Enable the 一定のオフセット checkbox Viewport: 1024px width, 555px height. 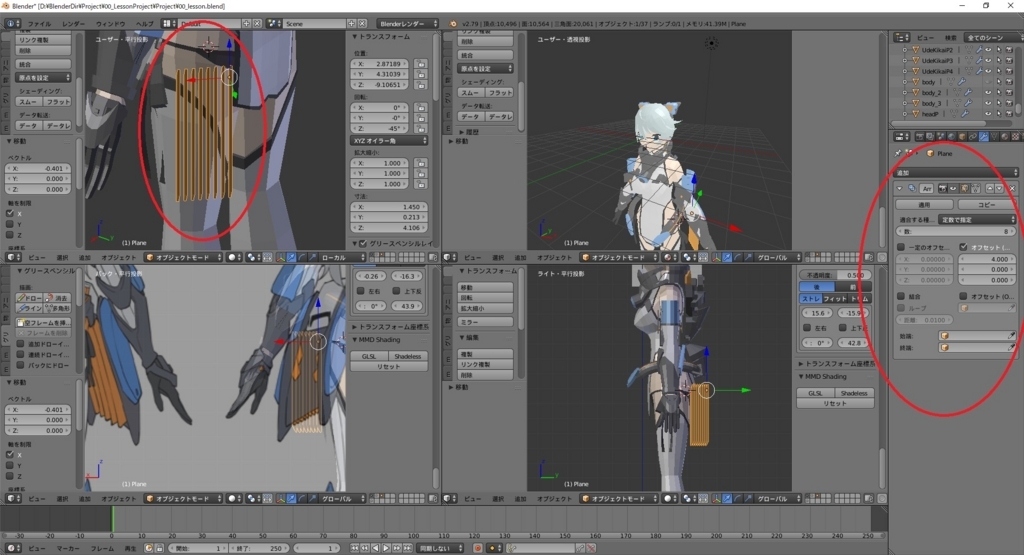(x=901, y=247)
